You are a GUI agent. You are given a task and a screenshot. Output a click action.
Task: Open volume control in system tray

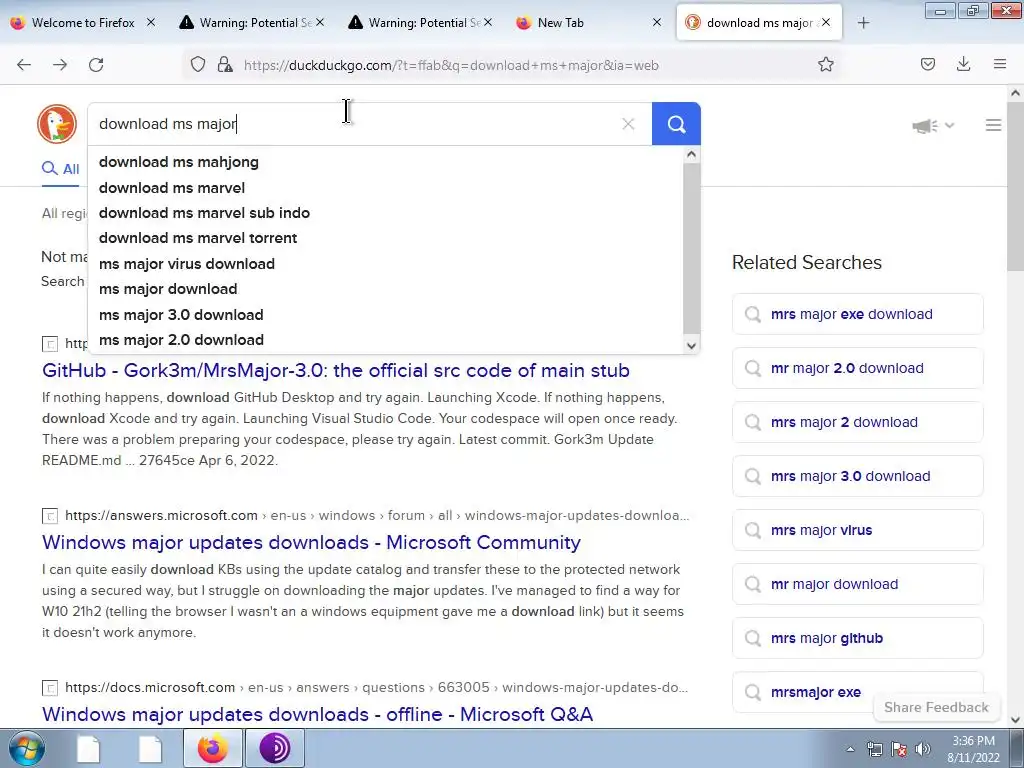923,749
